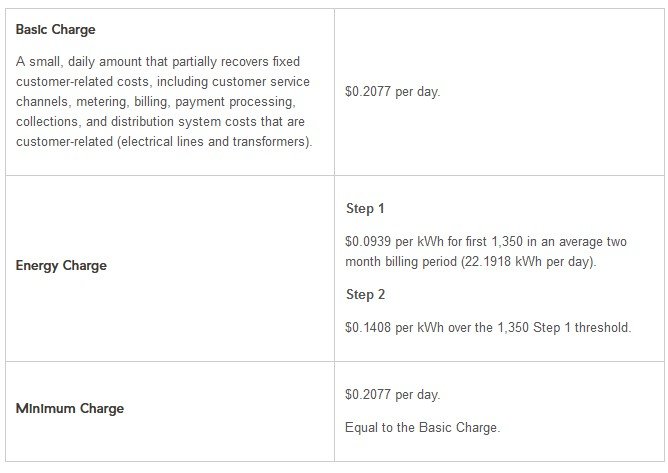668x473 pixels.
Task: Select the Basic Charge description paragraph
Action: point(164,101)
